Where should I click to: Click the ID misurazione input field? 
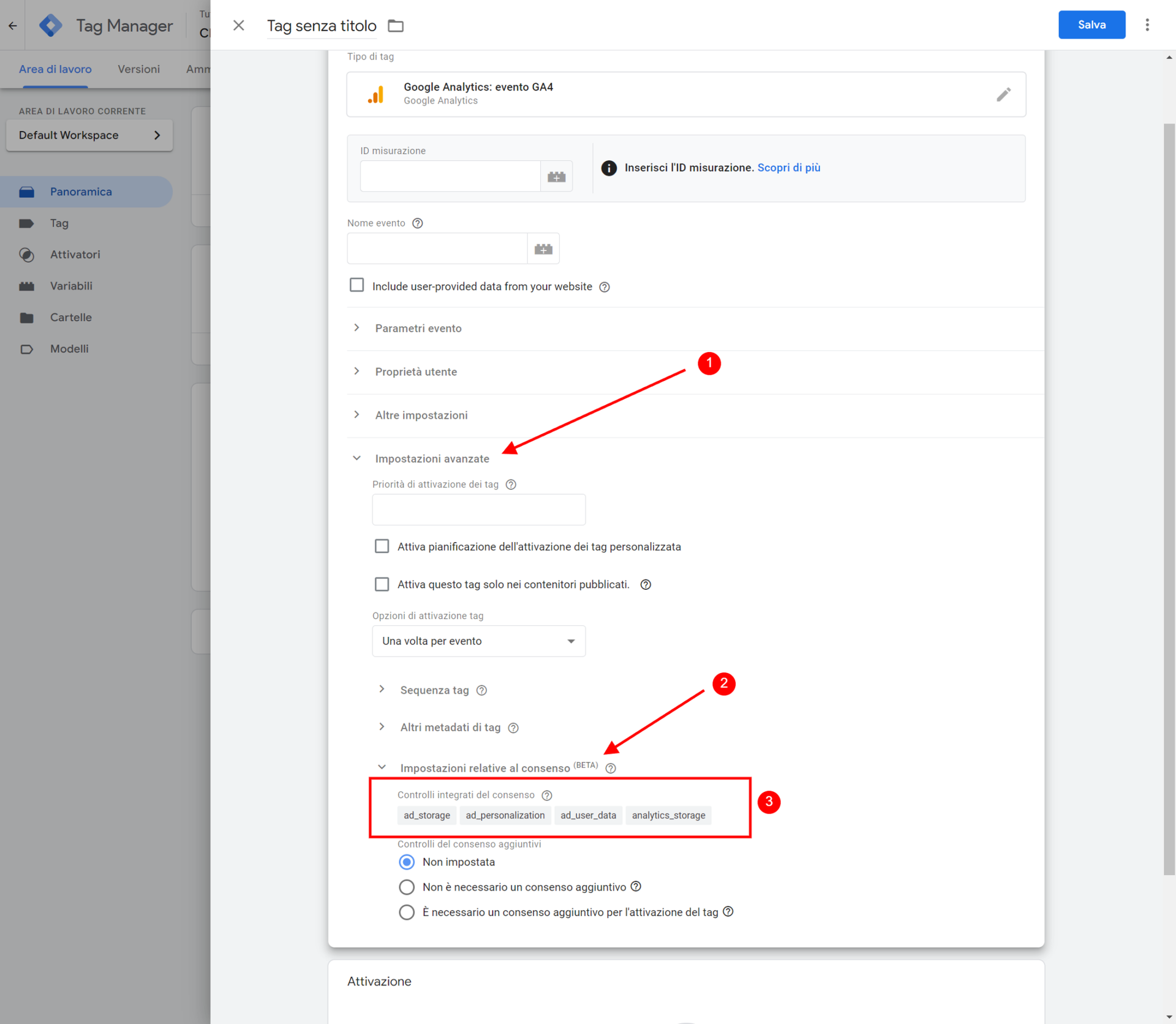click(450, 176)
